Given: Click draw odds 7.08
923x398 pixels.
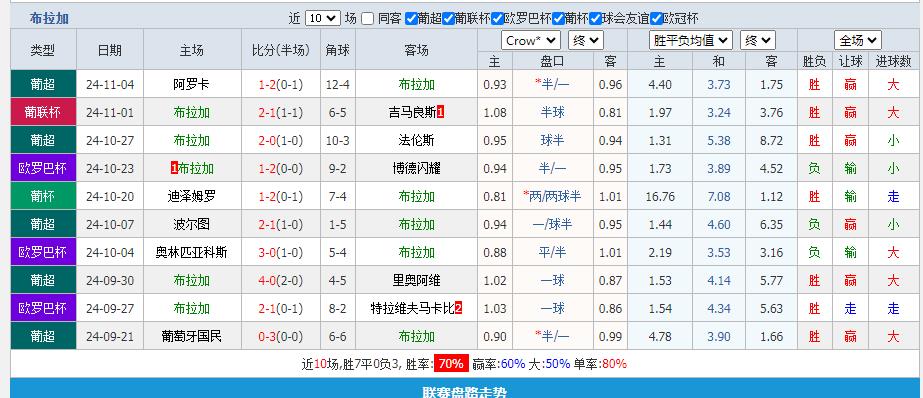Looking at the screenshot, I should (719, 196).
